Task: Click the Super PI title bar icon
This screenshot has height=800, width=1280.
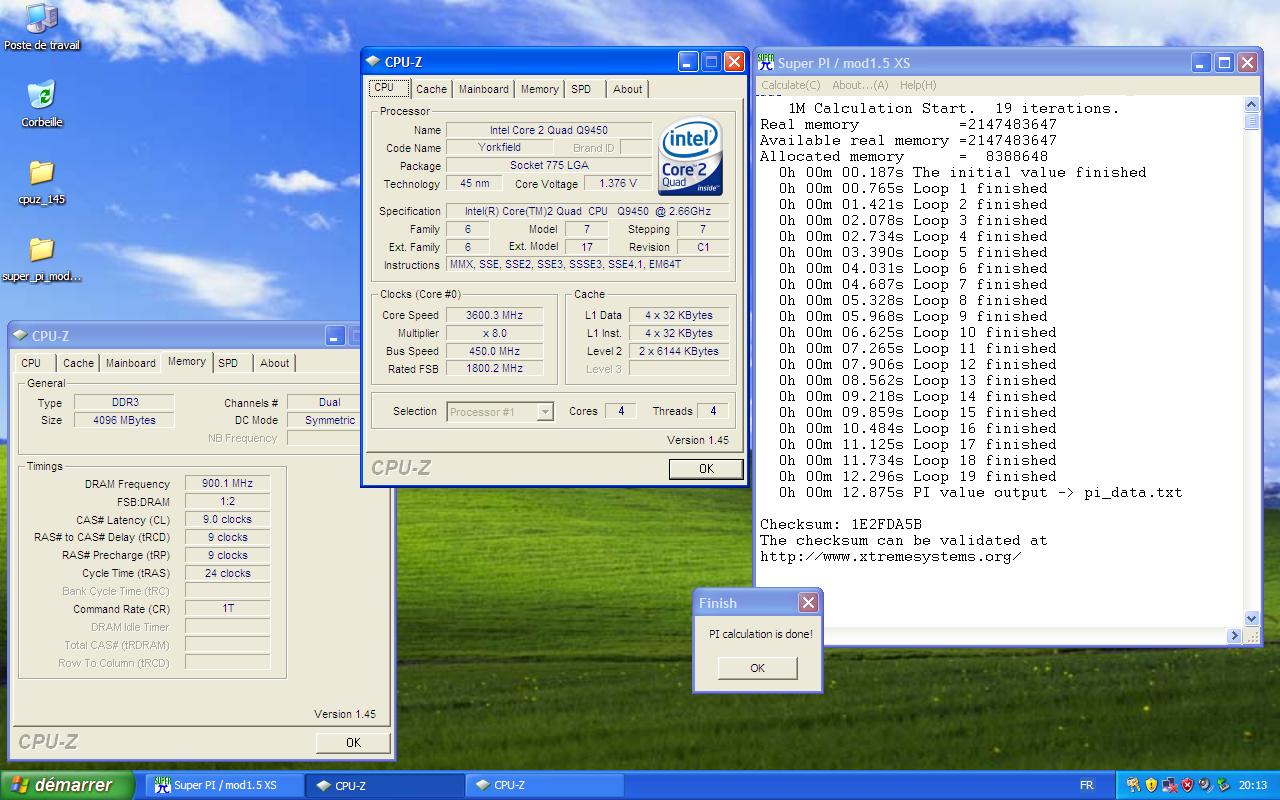Action: 766,62
